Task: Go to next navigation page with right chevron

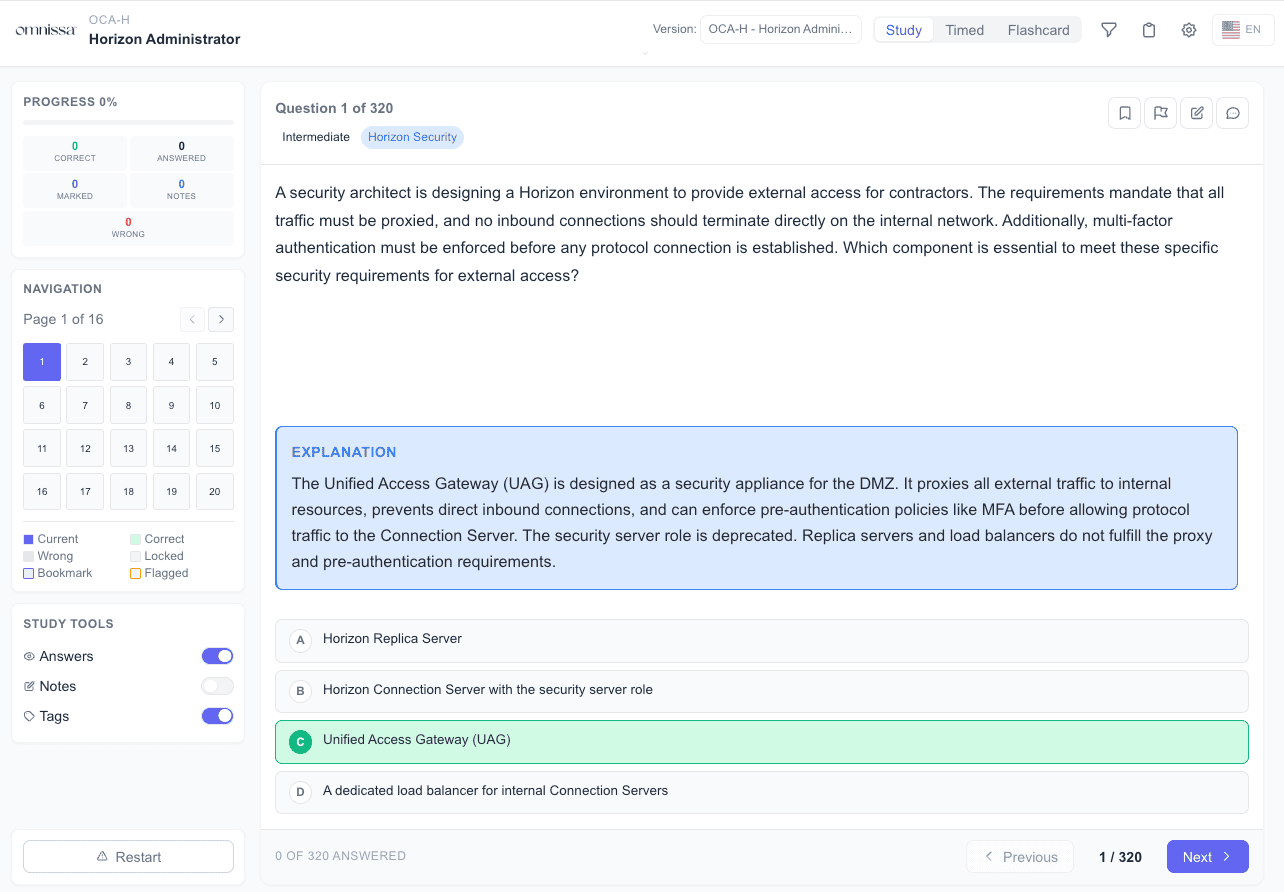Action: tap(221, 319)
